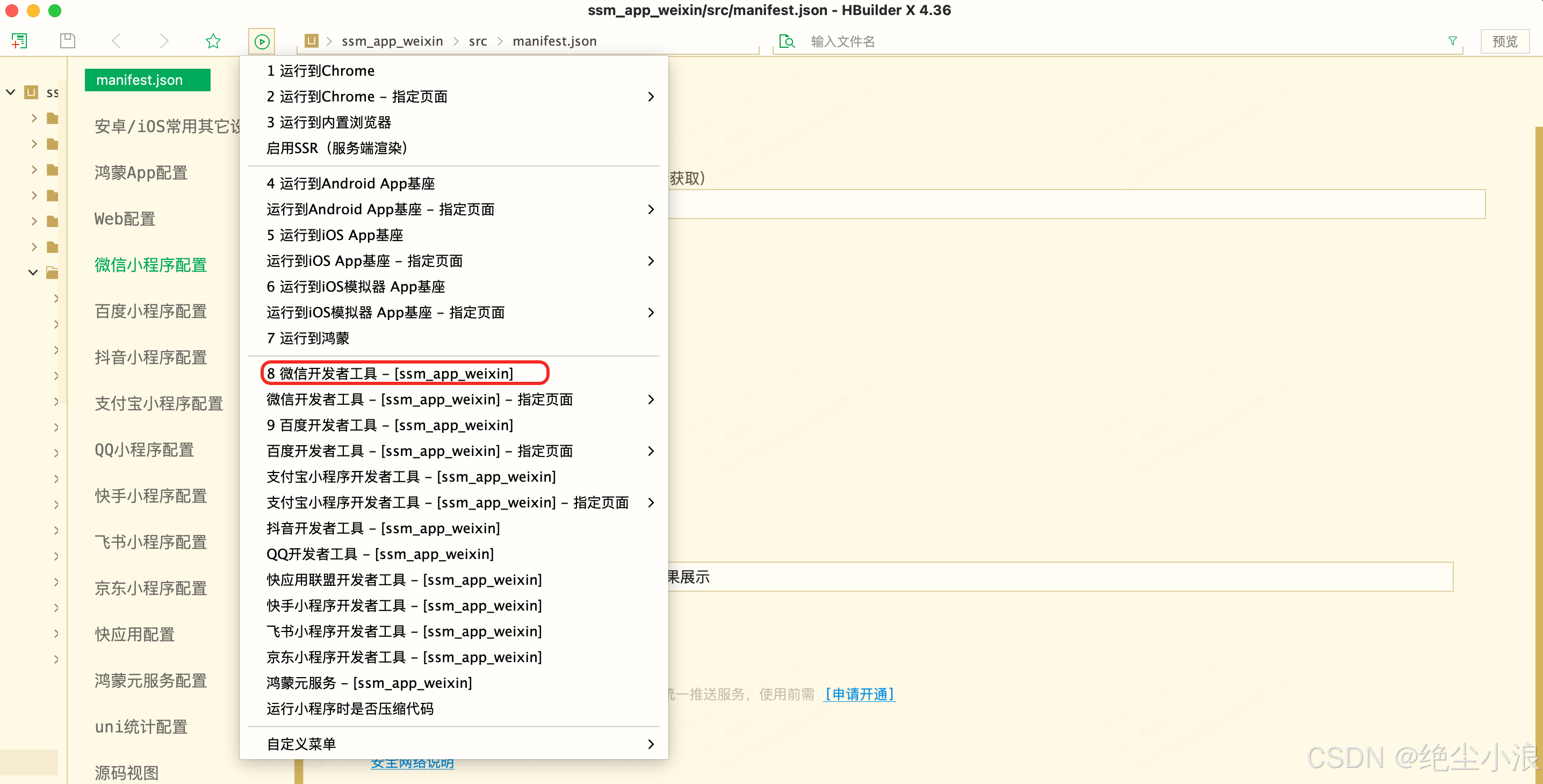Viewport: 1543px width, 784px height.
Task: Choose 3 运行到内置浏览器
Action: [x=454, y=122]
